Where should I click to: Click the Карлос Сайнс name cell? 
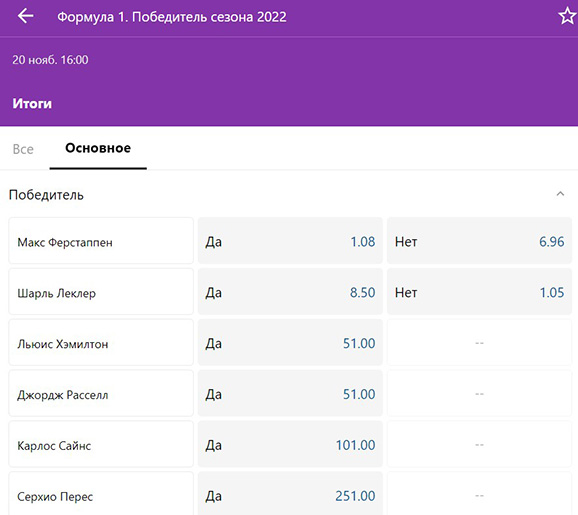click(101, 444)
